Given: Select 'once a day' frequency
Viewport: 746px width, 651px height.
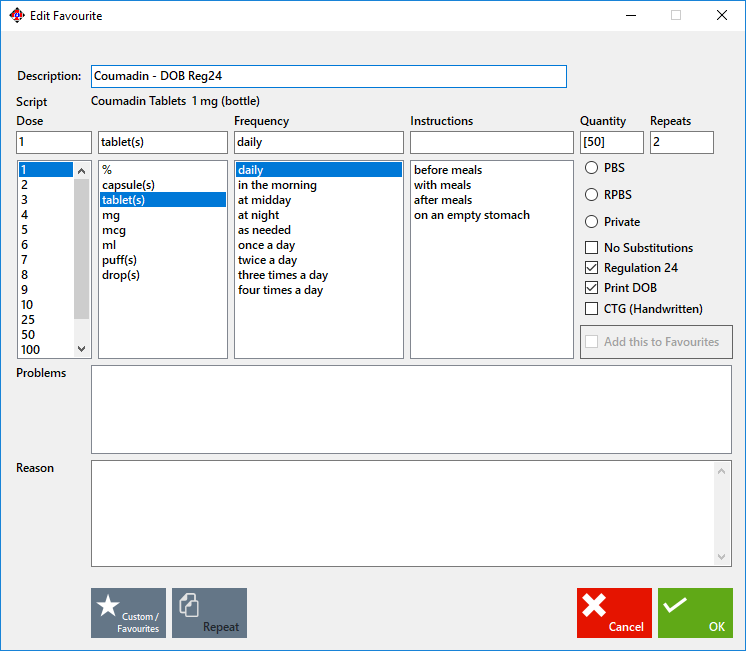Looking at the screenshot, I should coord(319,245).
